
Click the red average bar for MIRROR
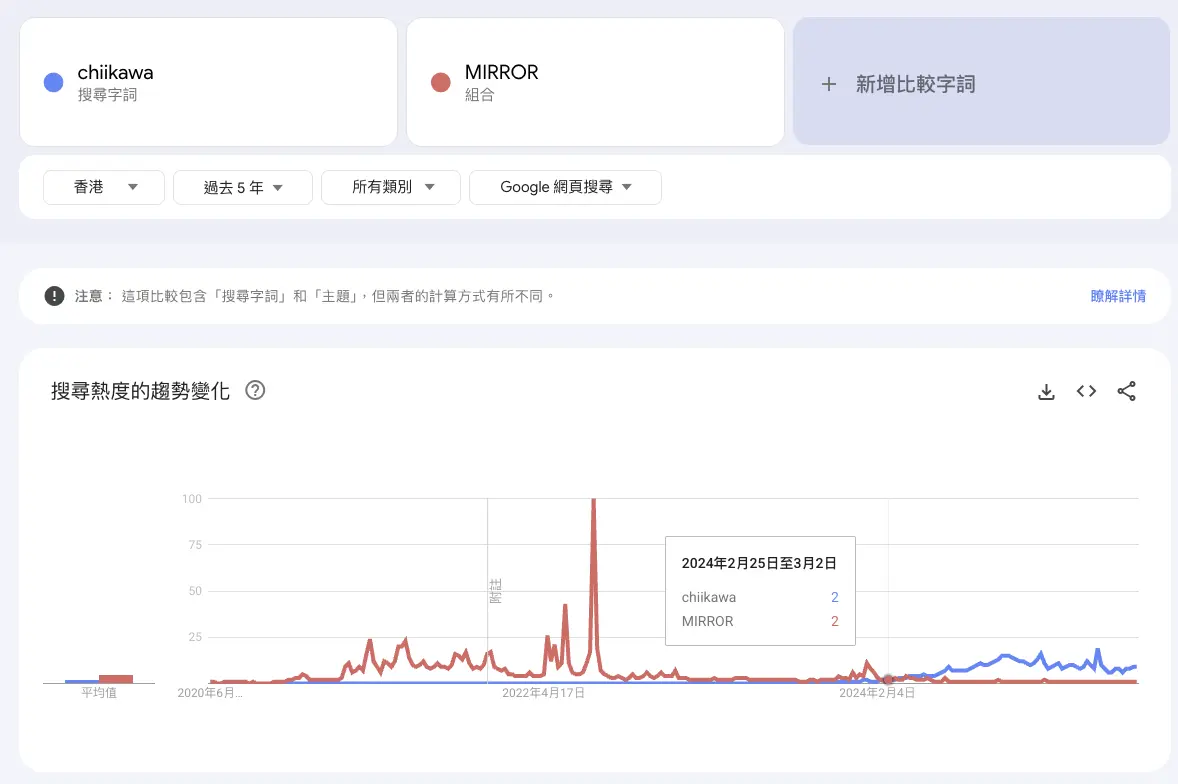(116, 679)
